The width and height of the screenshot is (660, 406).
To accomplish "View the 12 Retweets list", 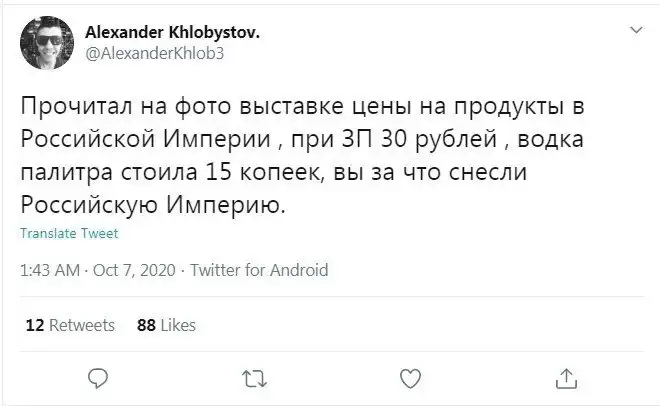I will pos(68,325).
